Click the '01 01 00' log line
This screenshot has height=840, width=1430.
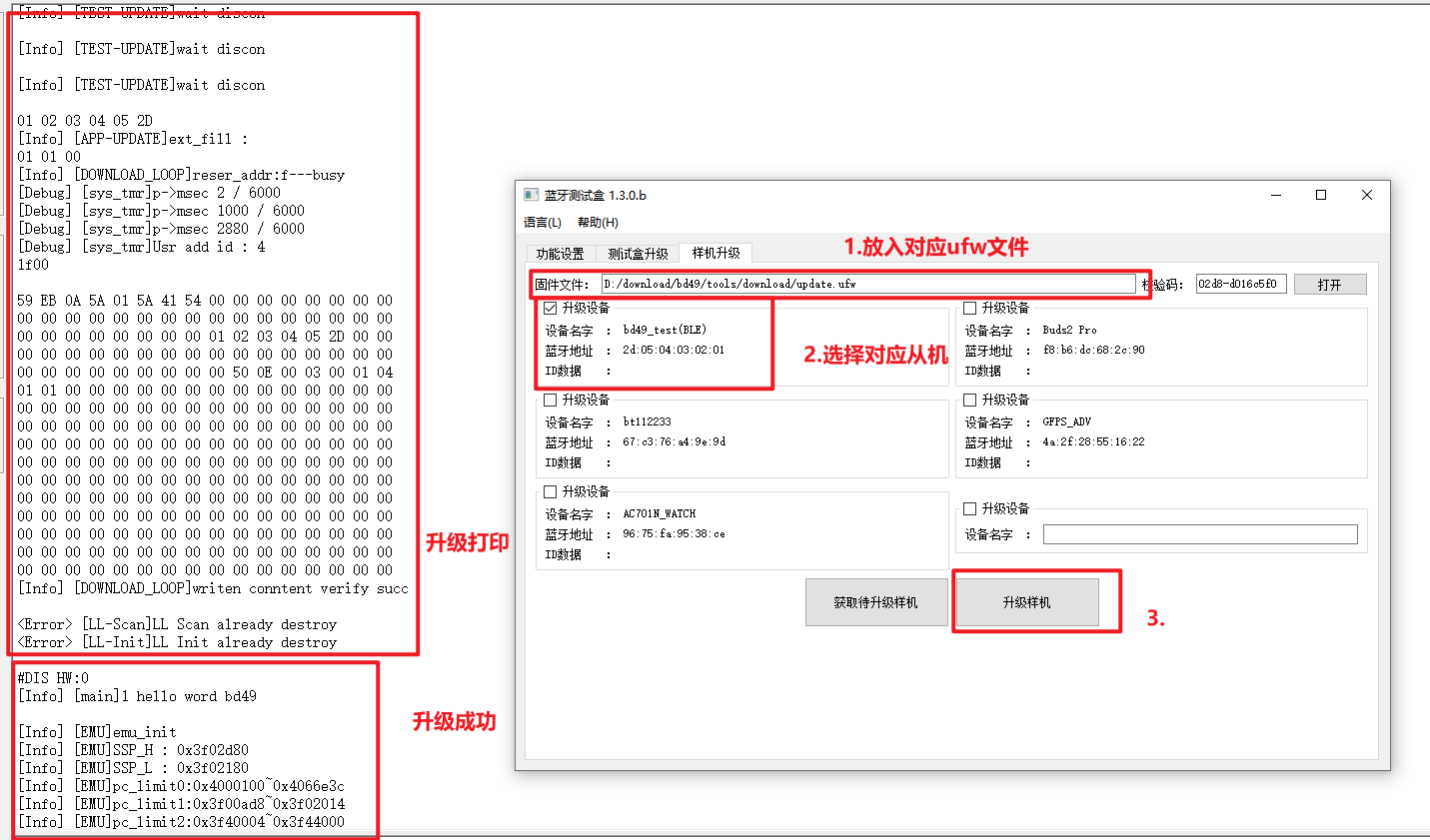[49, 157]
